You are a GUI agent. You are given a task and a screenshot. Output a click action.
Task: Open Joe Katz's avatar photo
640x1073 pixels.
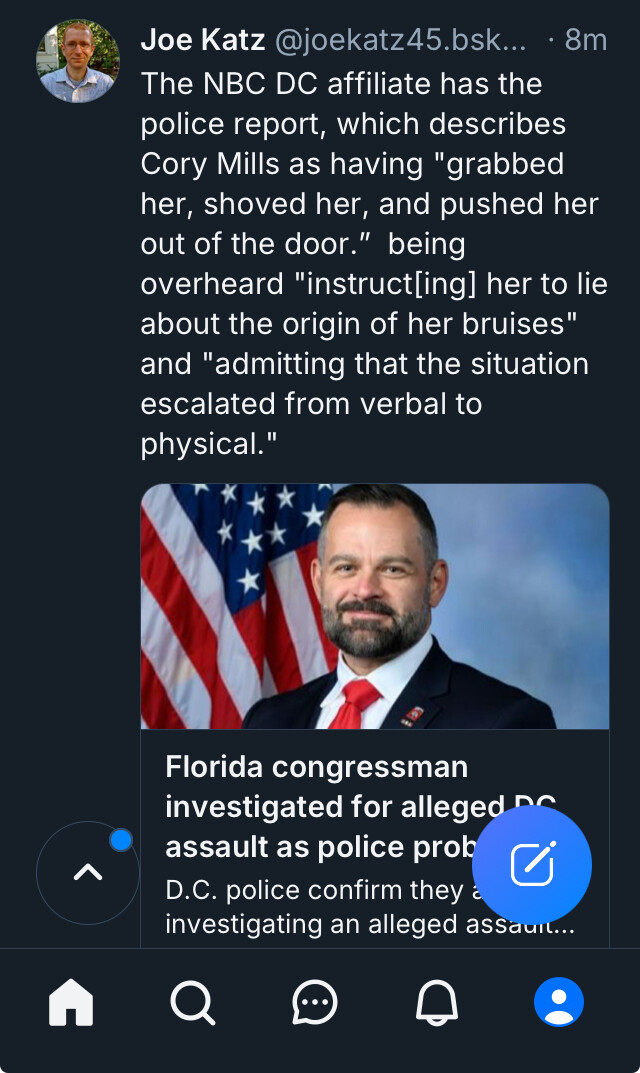pyautogui.click(x=78, y=61)
